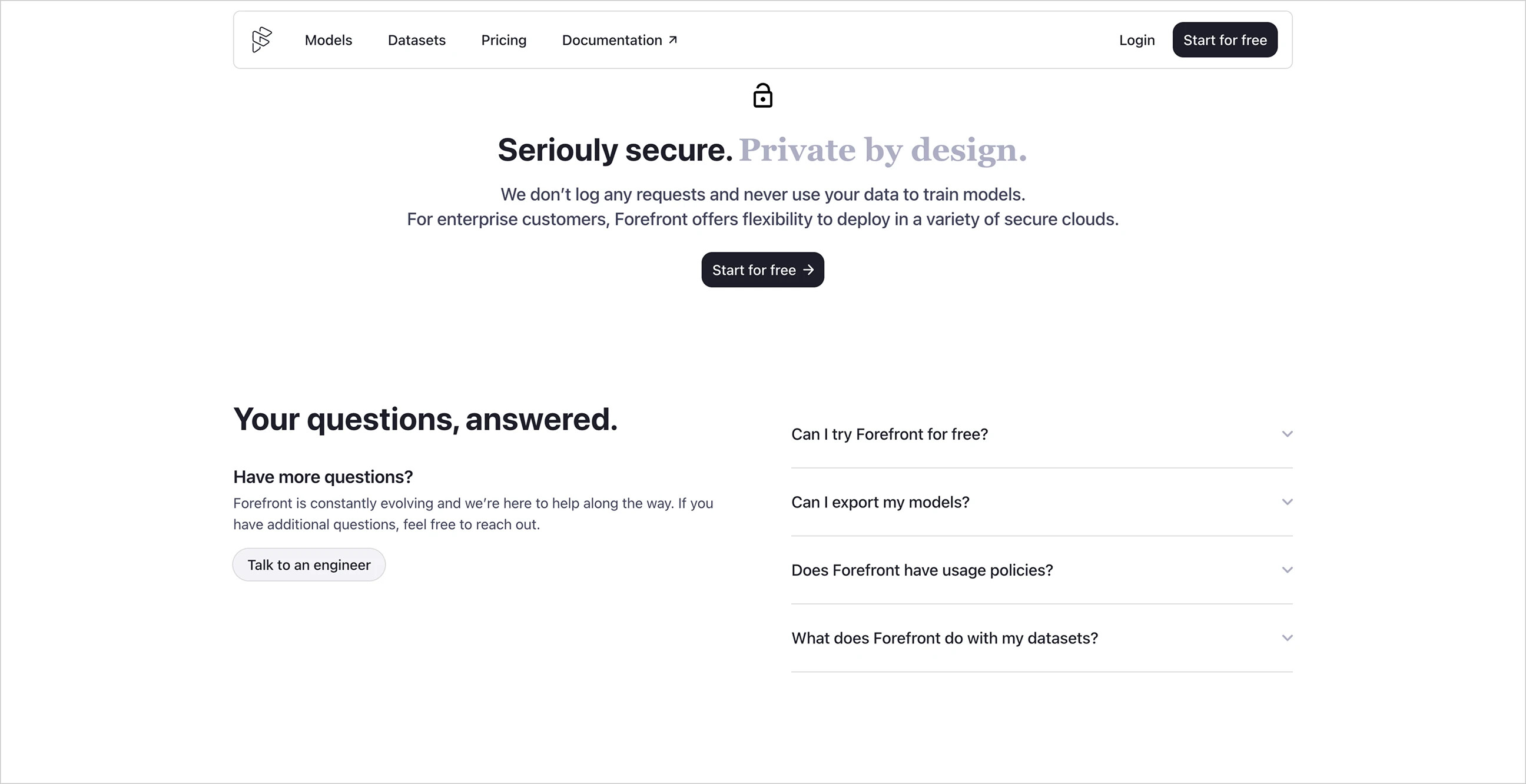Open the Datasets menu item
The image size is (1526, 784).
[416, 39]
